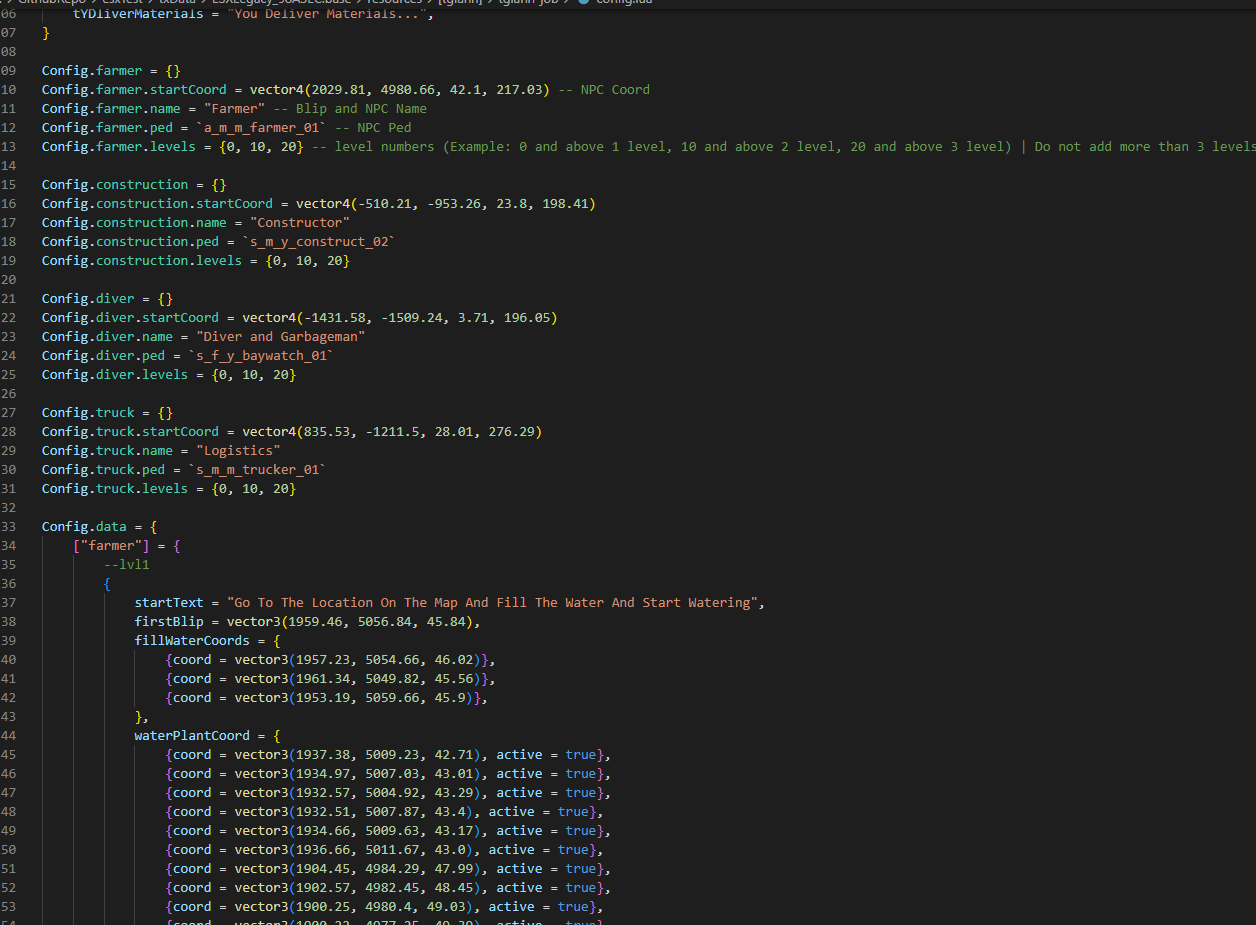Click coord vector3(1937.38, 5009.23, 42.71) entry
This screenshot has width=1256, height=925.
[388, 755]
